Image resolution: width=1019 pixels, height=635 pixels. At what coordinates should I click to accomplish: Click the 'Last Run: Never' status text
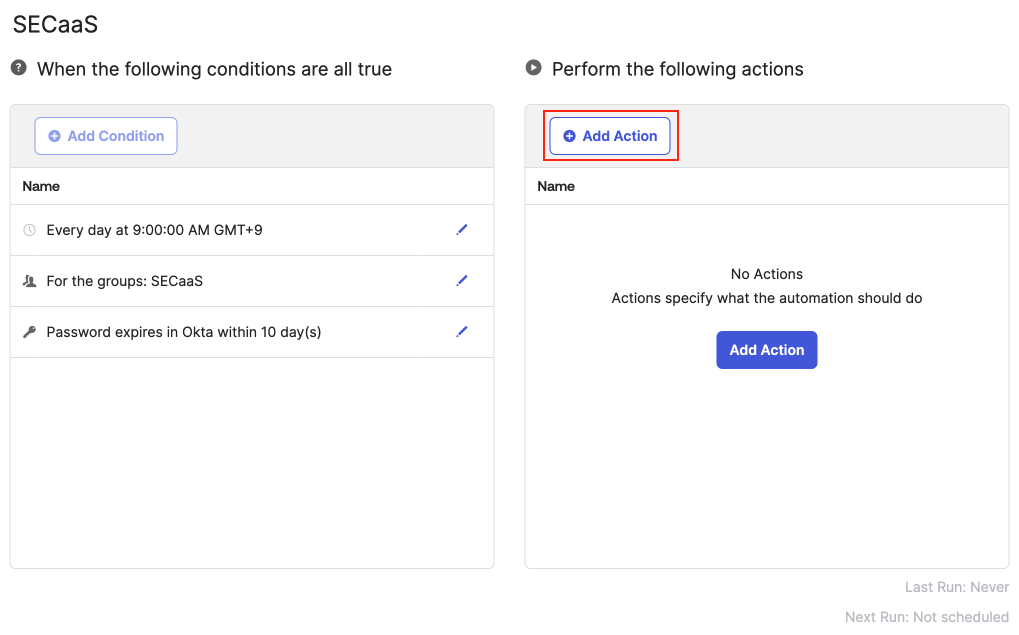click(x=955, y=587)
